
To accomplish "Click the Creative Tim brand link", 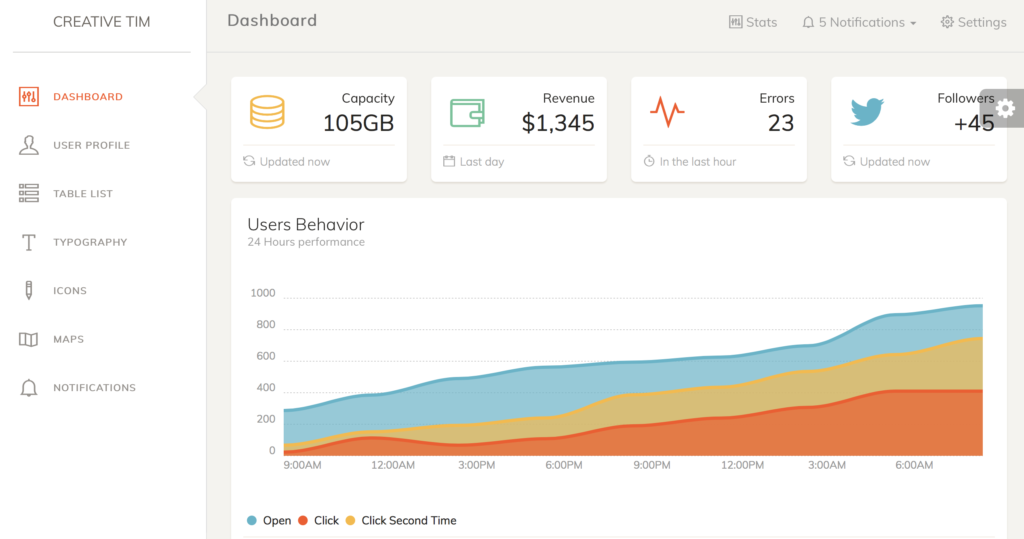I will 101,22.
